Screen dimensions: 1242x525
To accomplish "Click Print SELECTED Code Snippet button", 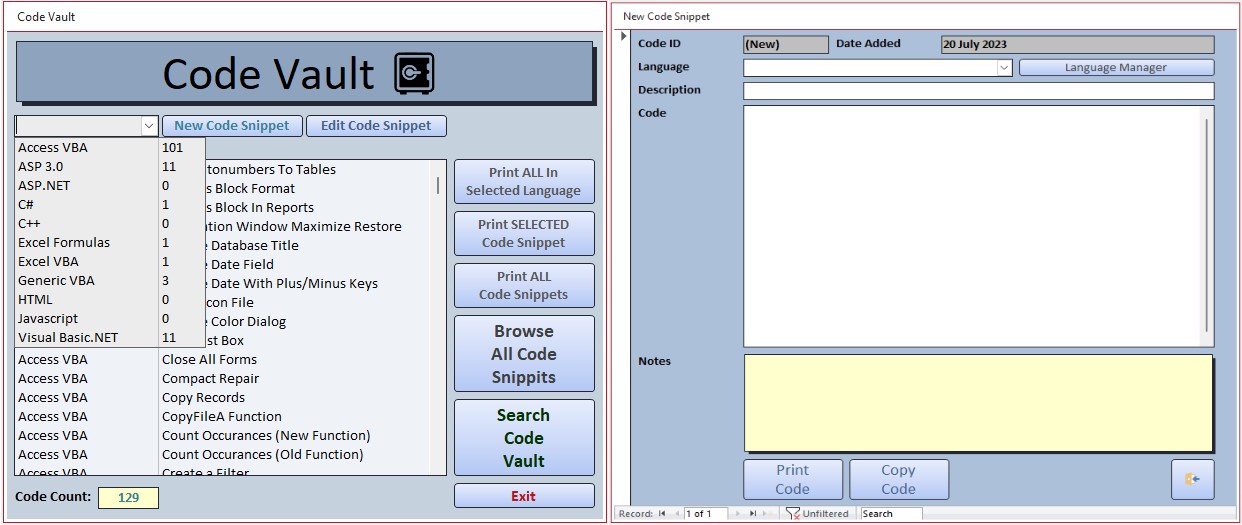I will pyautogui.click(x=524, y=233).
